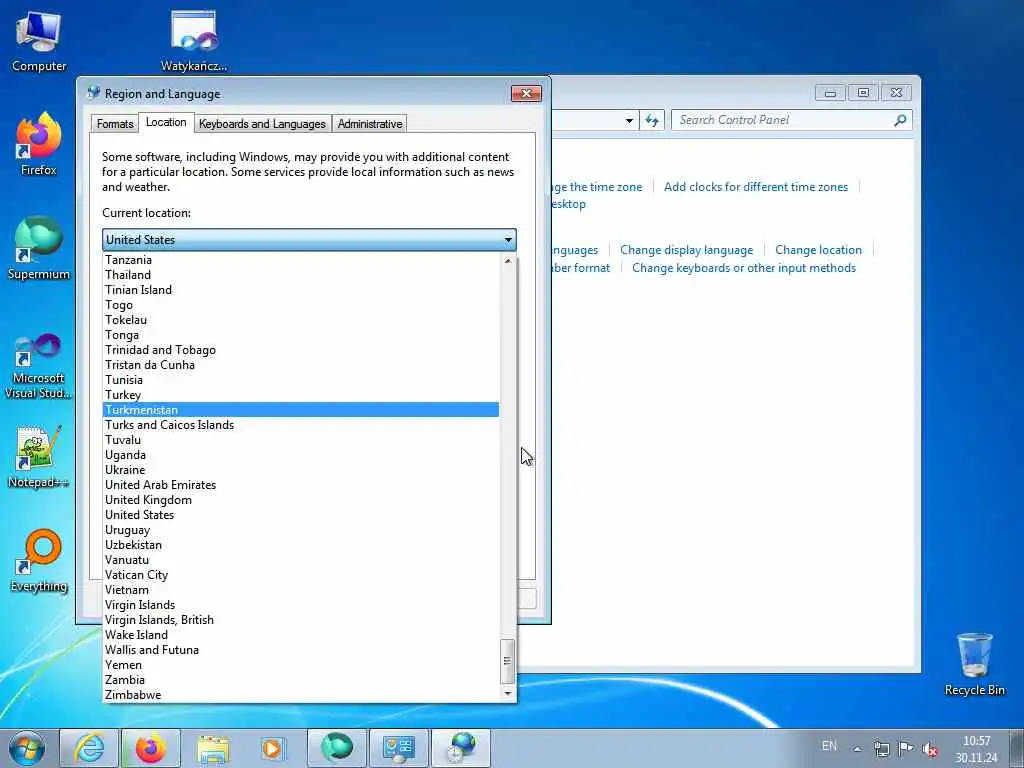The image size is (1024, 768).
Task: Choose Tunisia from the list
Action: 301,380
